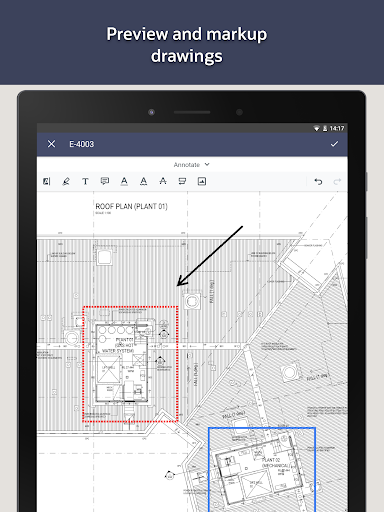Select the strikethrough text tool
Screen dimensions: 384x512
(163, 181)
